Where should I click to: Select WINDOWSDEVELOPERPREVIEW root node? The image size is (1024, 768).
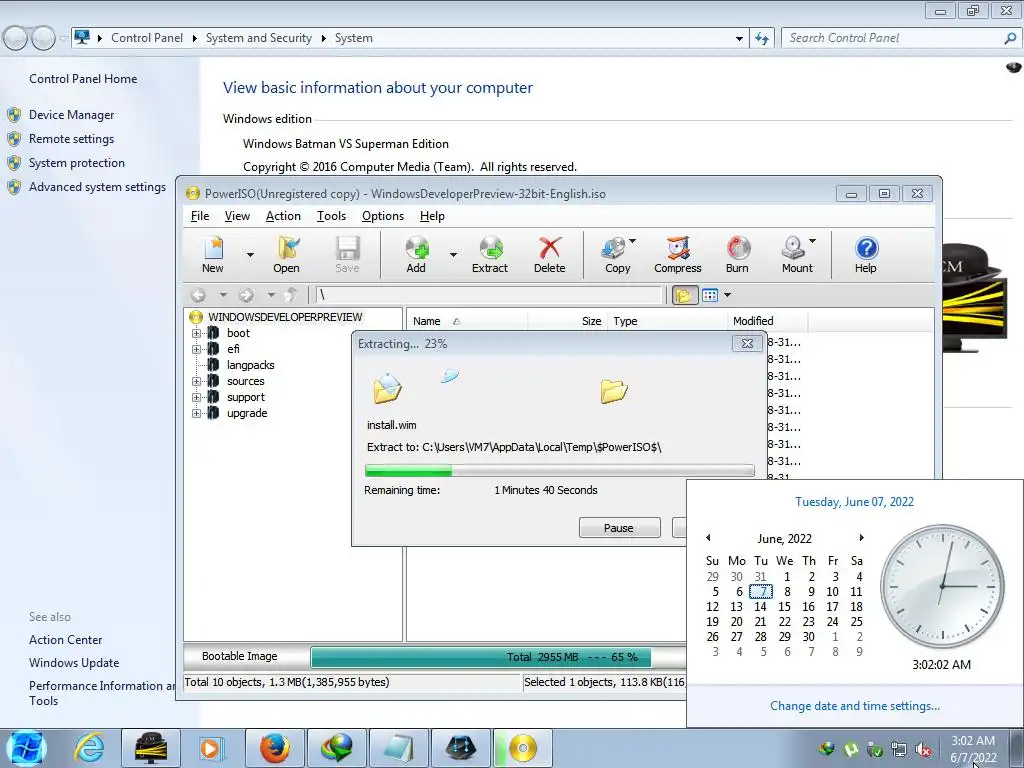pos(285,317)
